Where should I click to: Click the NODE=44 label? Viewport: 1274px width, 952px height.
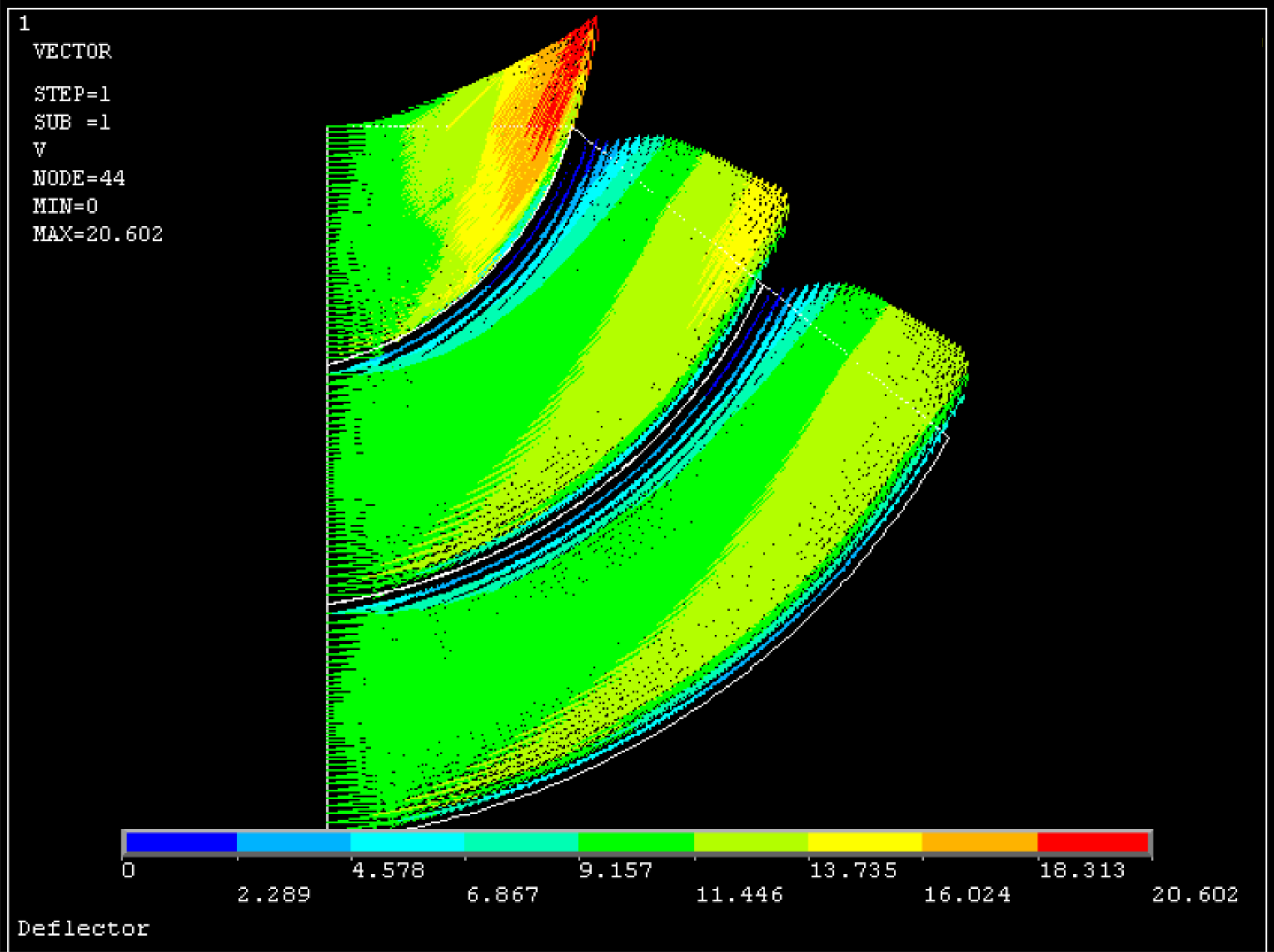[79, 178]
